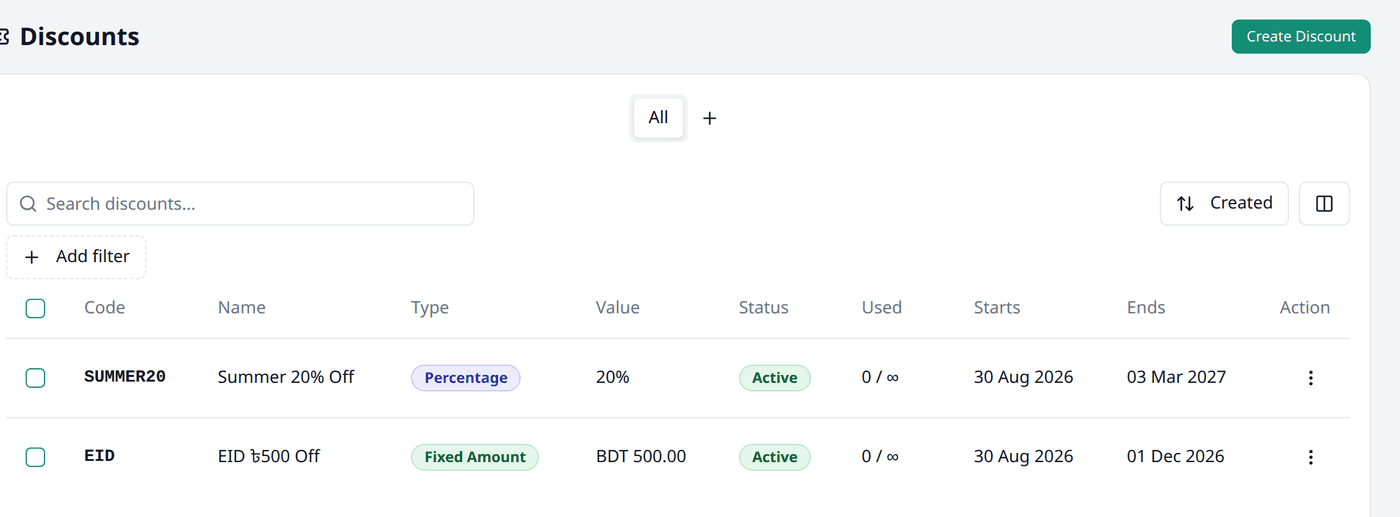Click the 0 / ∞ usage in EID row
This screenshot has height=517, width=1400.
pyautogui.click(x=880, y=456)
